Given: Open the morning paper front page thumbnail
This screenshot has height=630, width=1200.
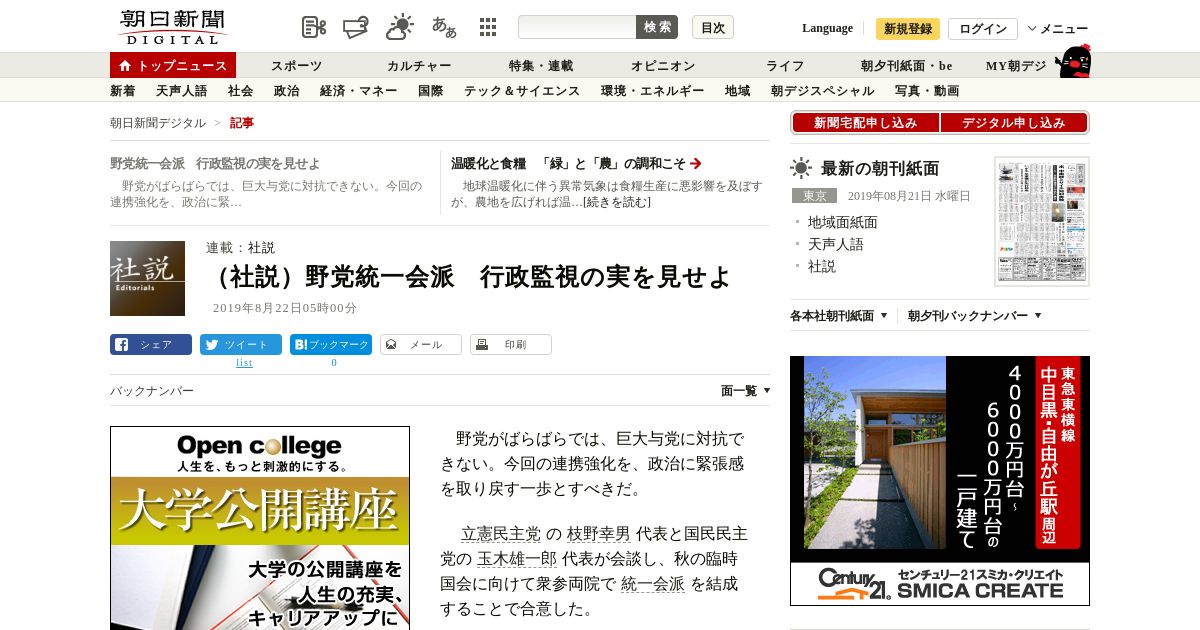Looking at the screenshot, I should pyautogui.click(x=1042, y=221).
